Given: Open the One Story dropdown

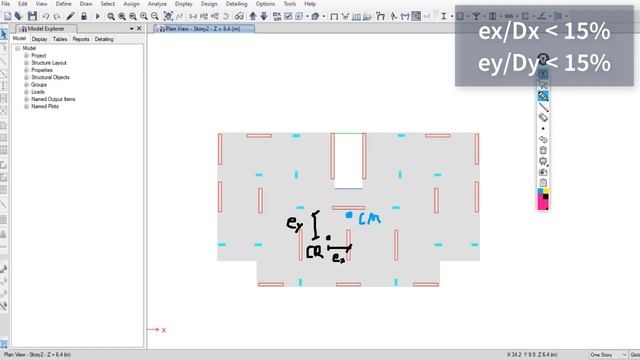Looking at the screenshot, I should point(608,355).
